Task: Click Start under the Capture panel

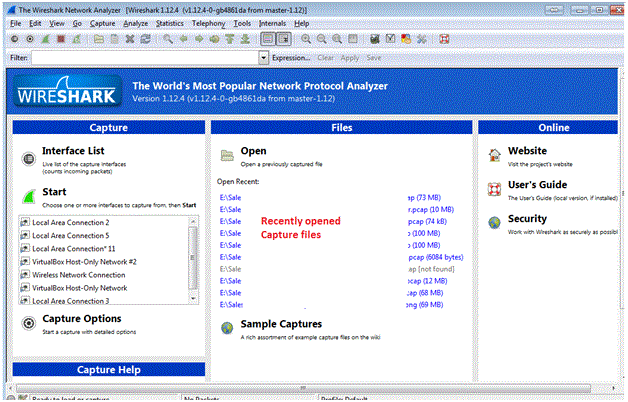Action: coord(54,192)
